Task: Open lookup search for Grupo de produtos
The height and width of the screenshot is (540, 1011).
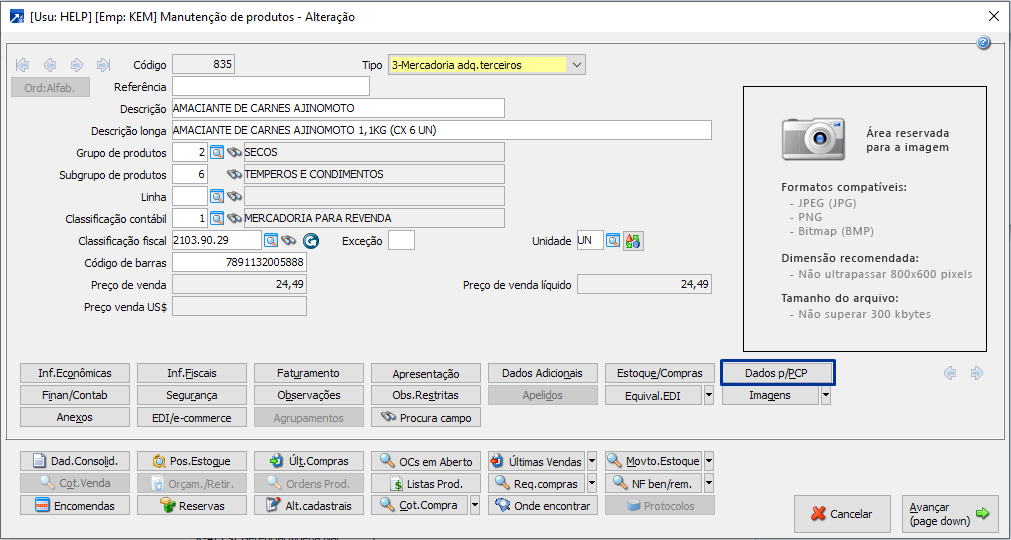Action: pos(217,152)
